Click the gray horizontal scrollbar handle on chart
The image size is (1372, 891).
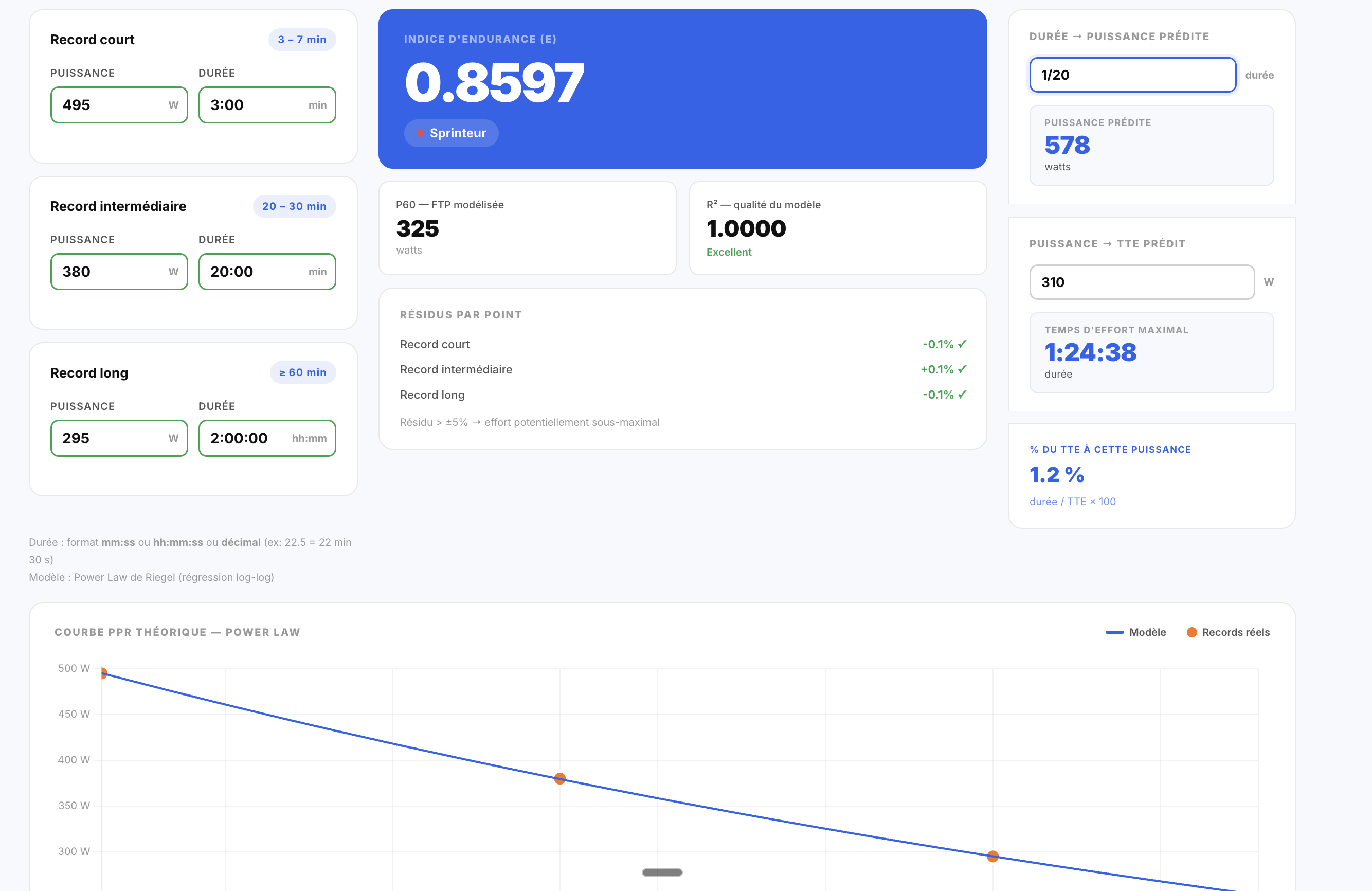pyautogui.click(x=662, y=872)
